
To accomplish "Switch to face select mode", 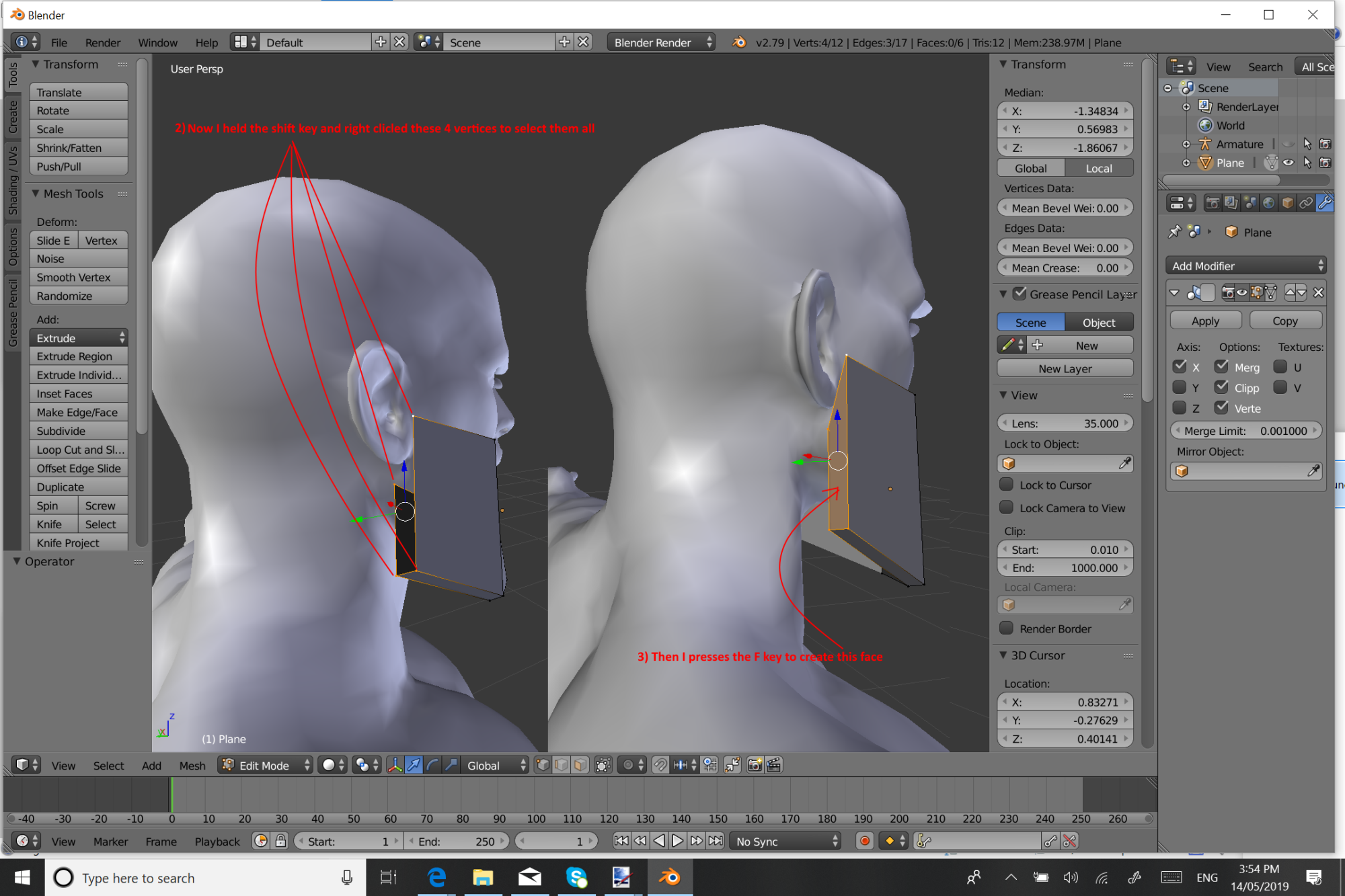I will 580,765.
